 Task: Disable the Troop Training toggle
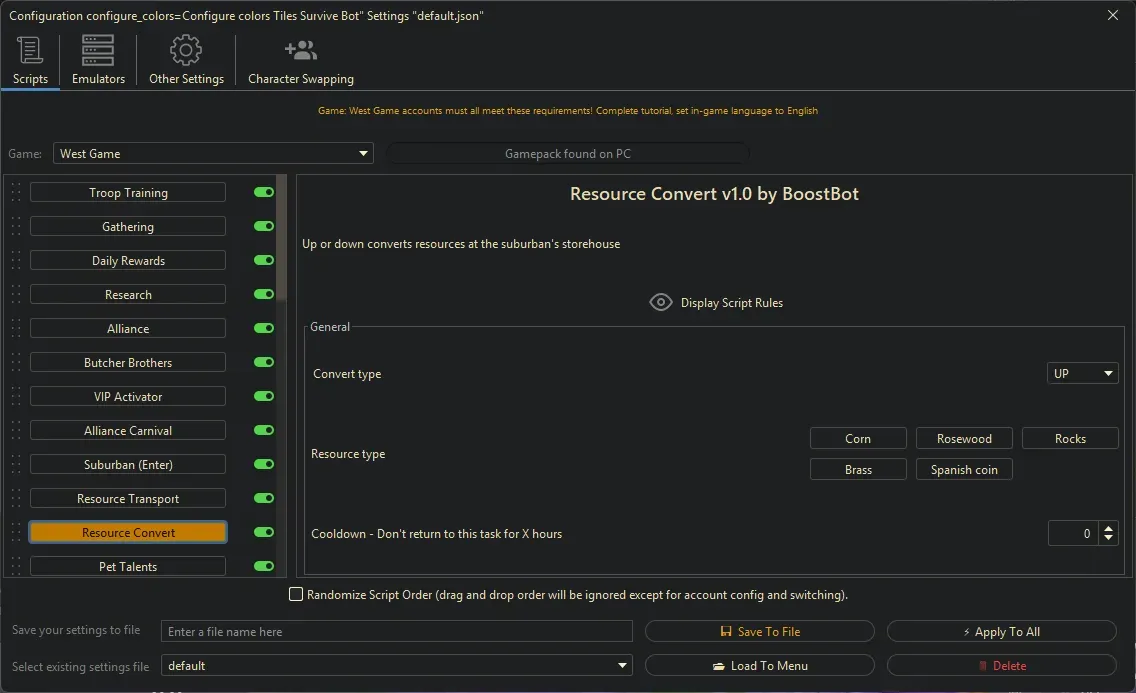pyautogui.click(x=263, y=192)
